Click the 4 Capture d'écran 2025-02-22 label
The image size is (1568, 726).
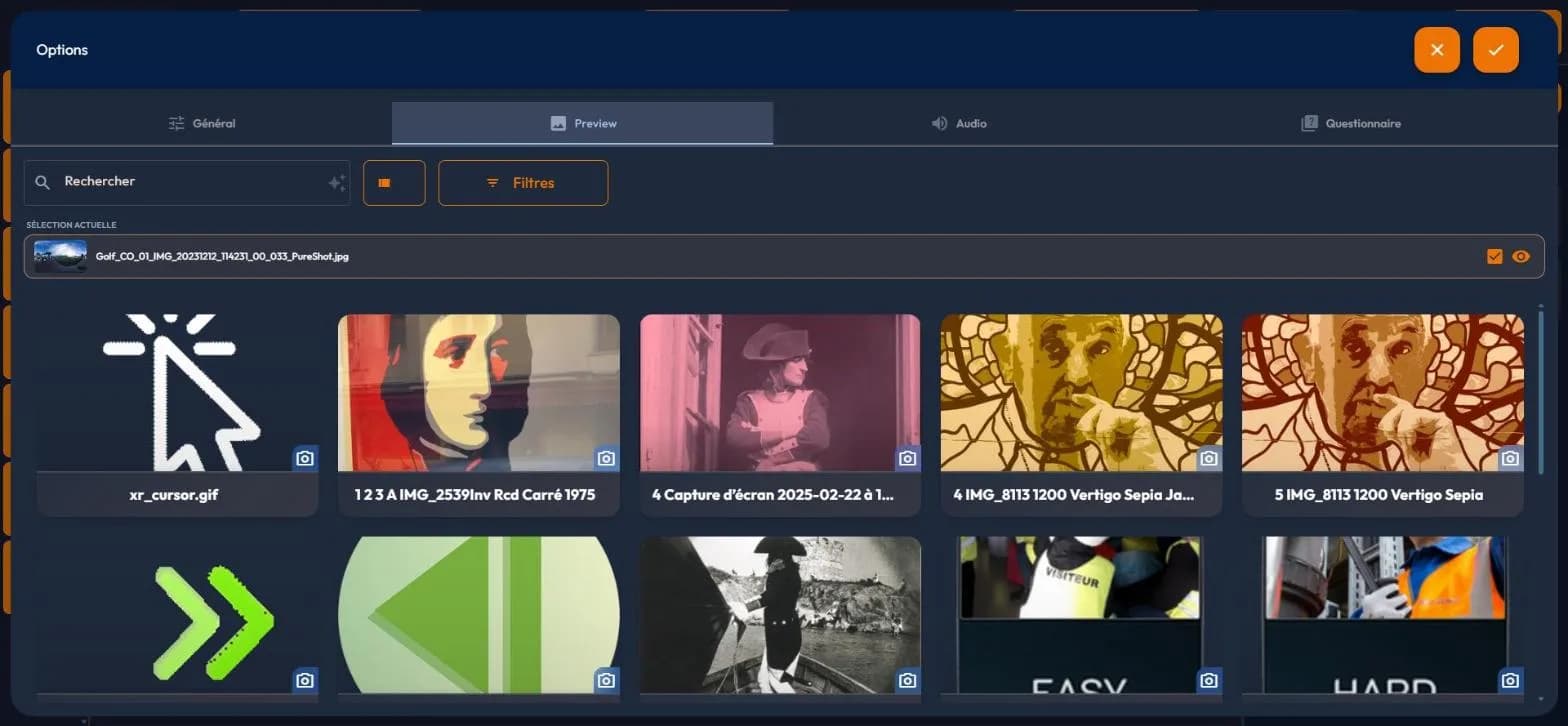[x=773, y=495]
